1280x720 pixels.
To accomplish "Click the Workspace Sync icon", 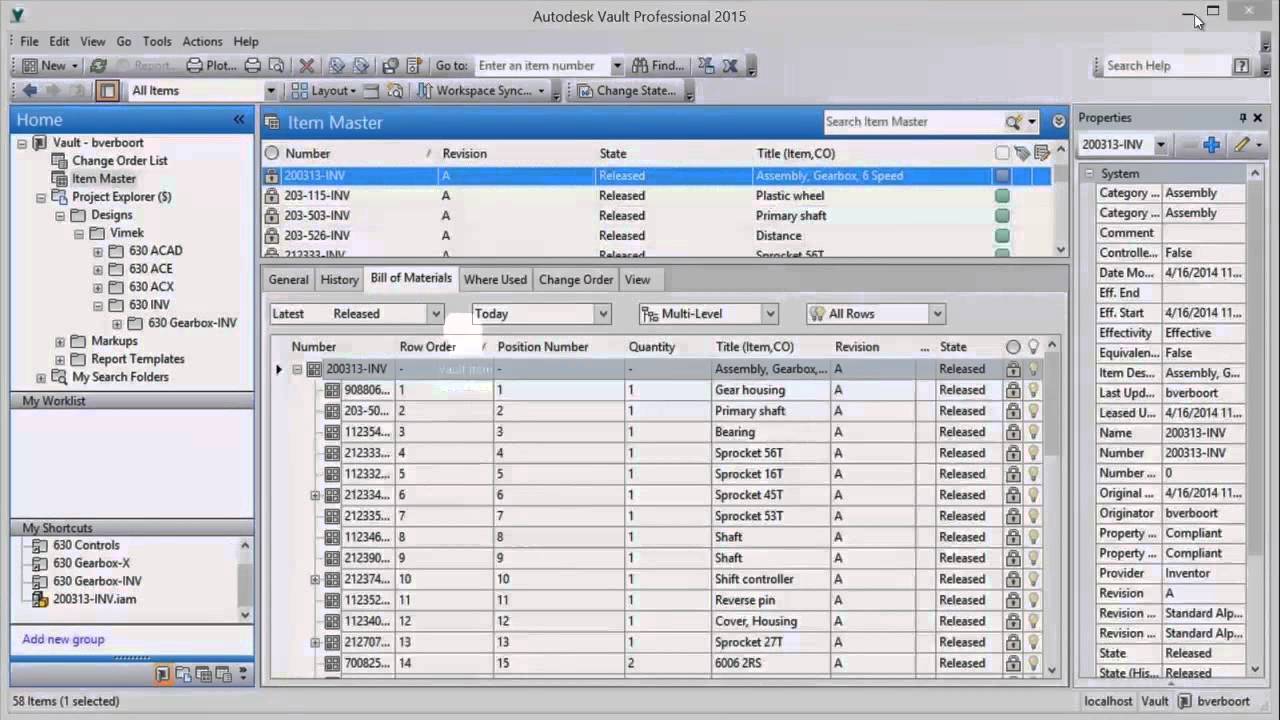I will click(x=425, y=91).
